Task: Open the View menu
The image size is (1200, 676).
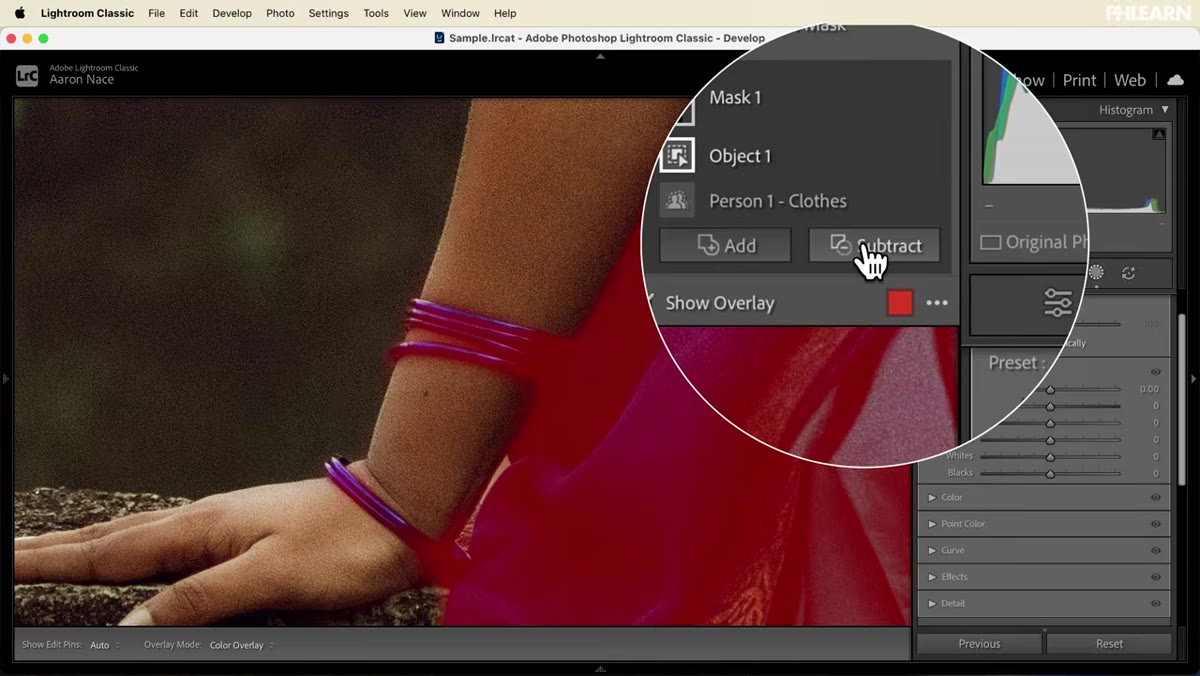Action: [x=415, y=13]
